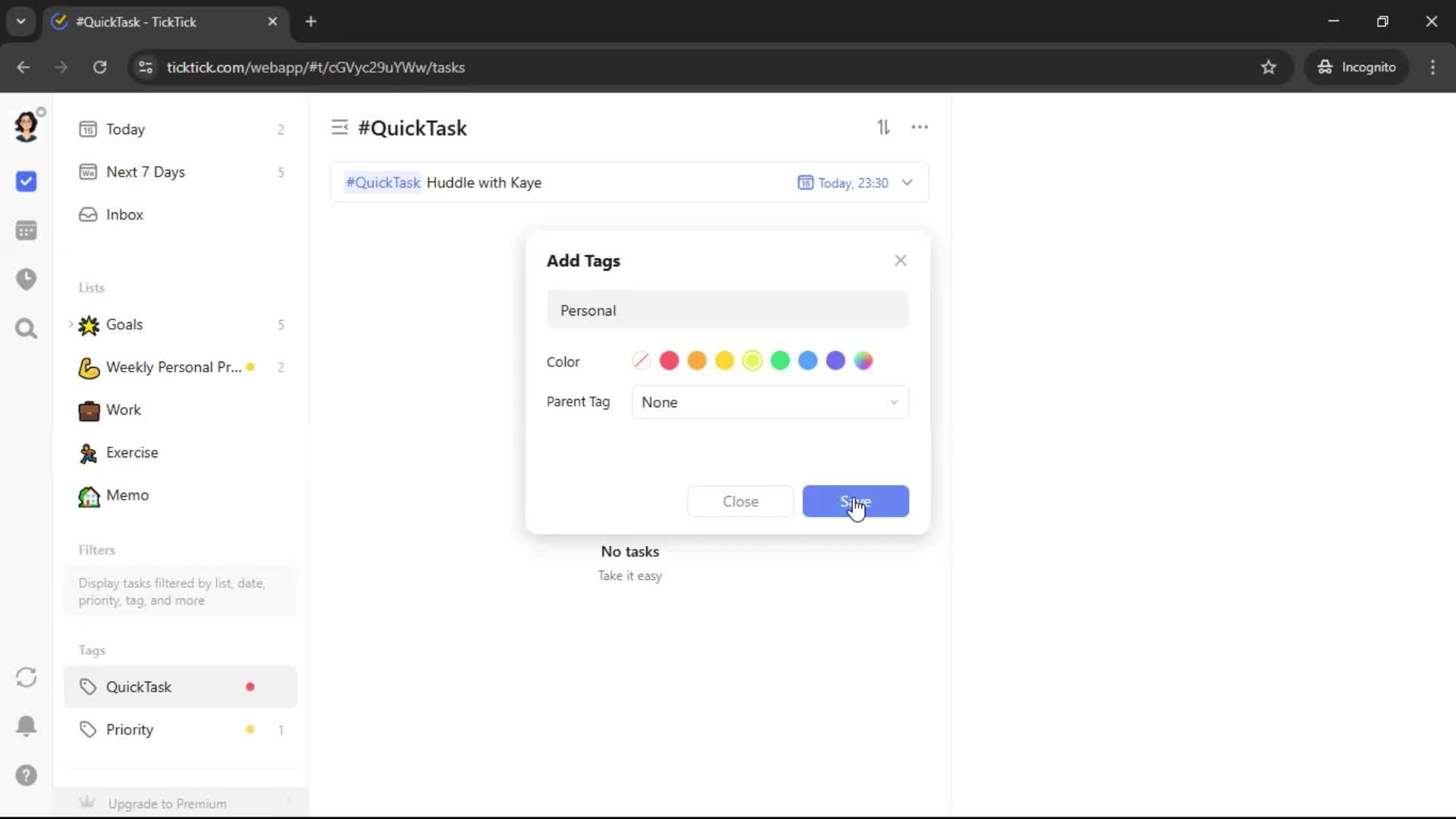Image resolution: width=1456 pixels, height=819 pixels.
Task: Open the notifications bell icon
Action: 26,726
